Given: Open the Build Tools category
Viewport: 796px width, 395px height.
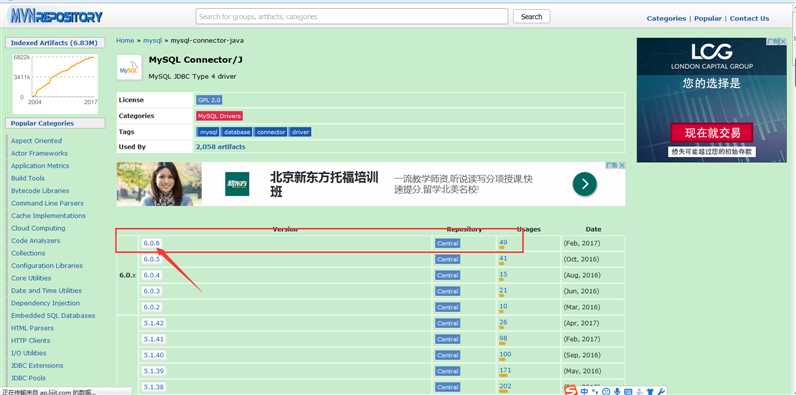Looking at the screenshot, I should (27, 179).
